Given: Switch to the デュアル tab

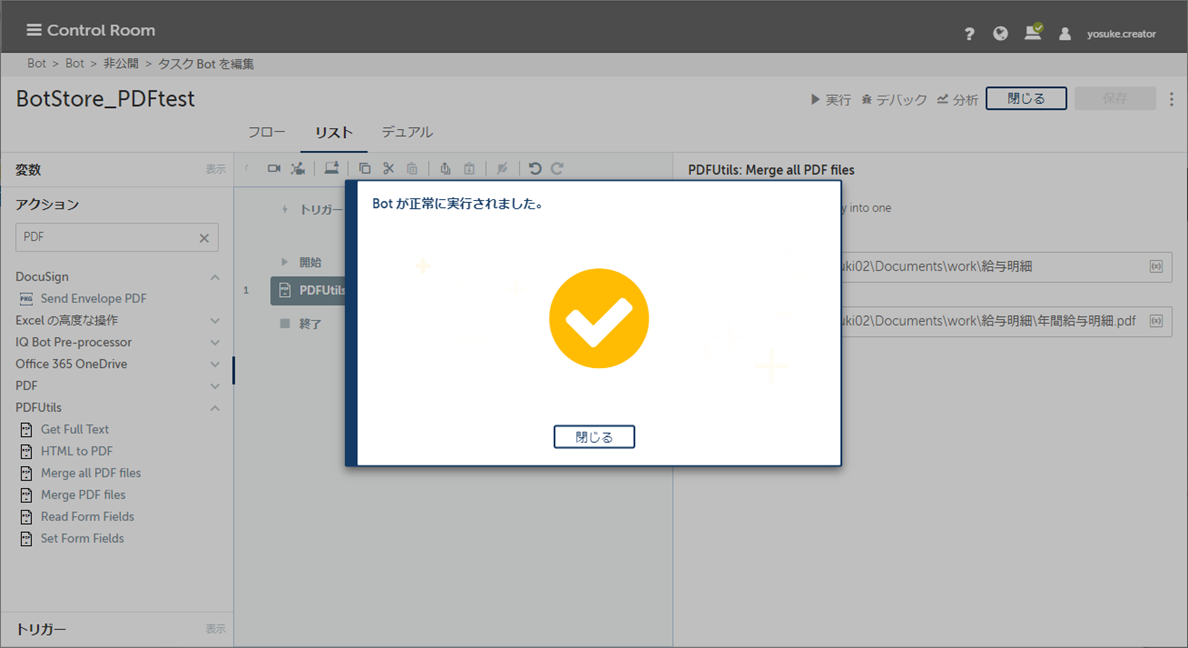Looking at the screenshot, I should (407, 132).
